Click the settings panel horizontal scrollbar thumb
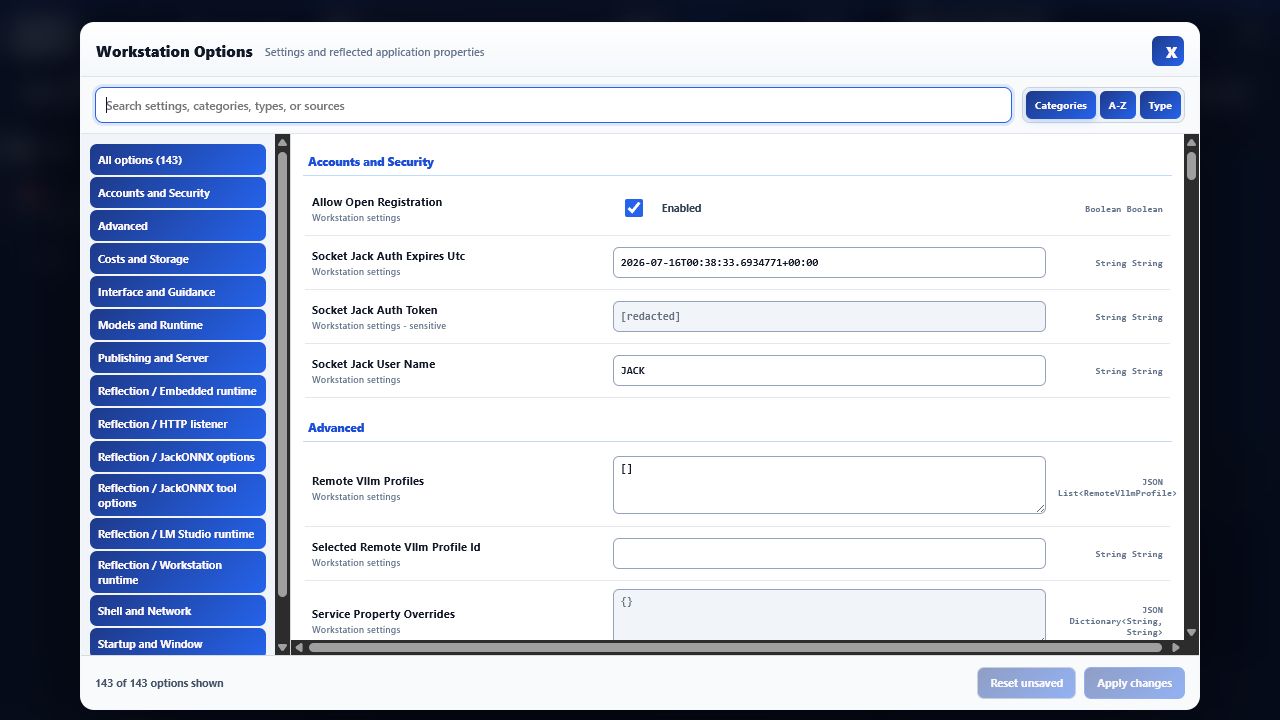Image resolution: width=1280 pixels, height=720 pixels. pyautogui.click(x=735, y=648)
